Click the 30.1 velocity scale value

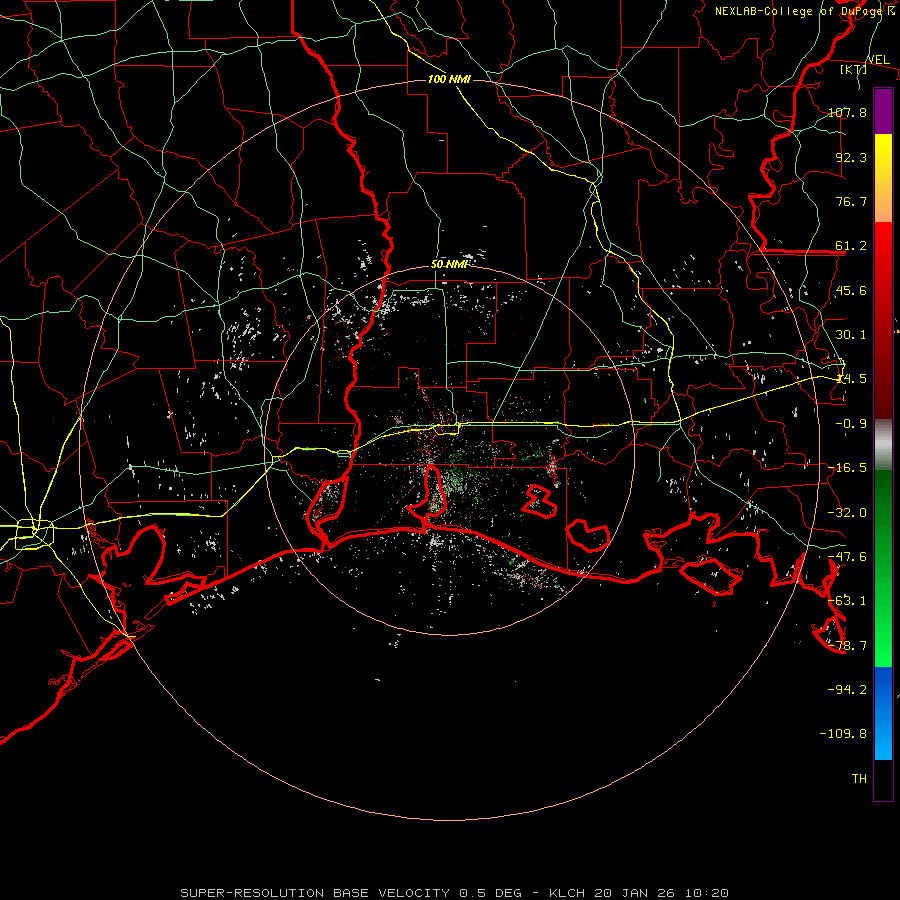[x=851, y=335]
